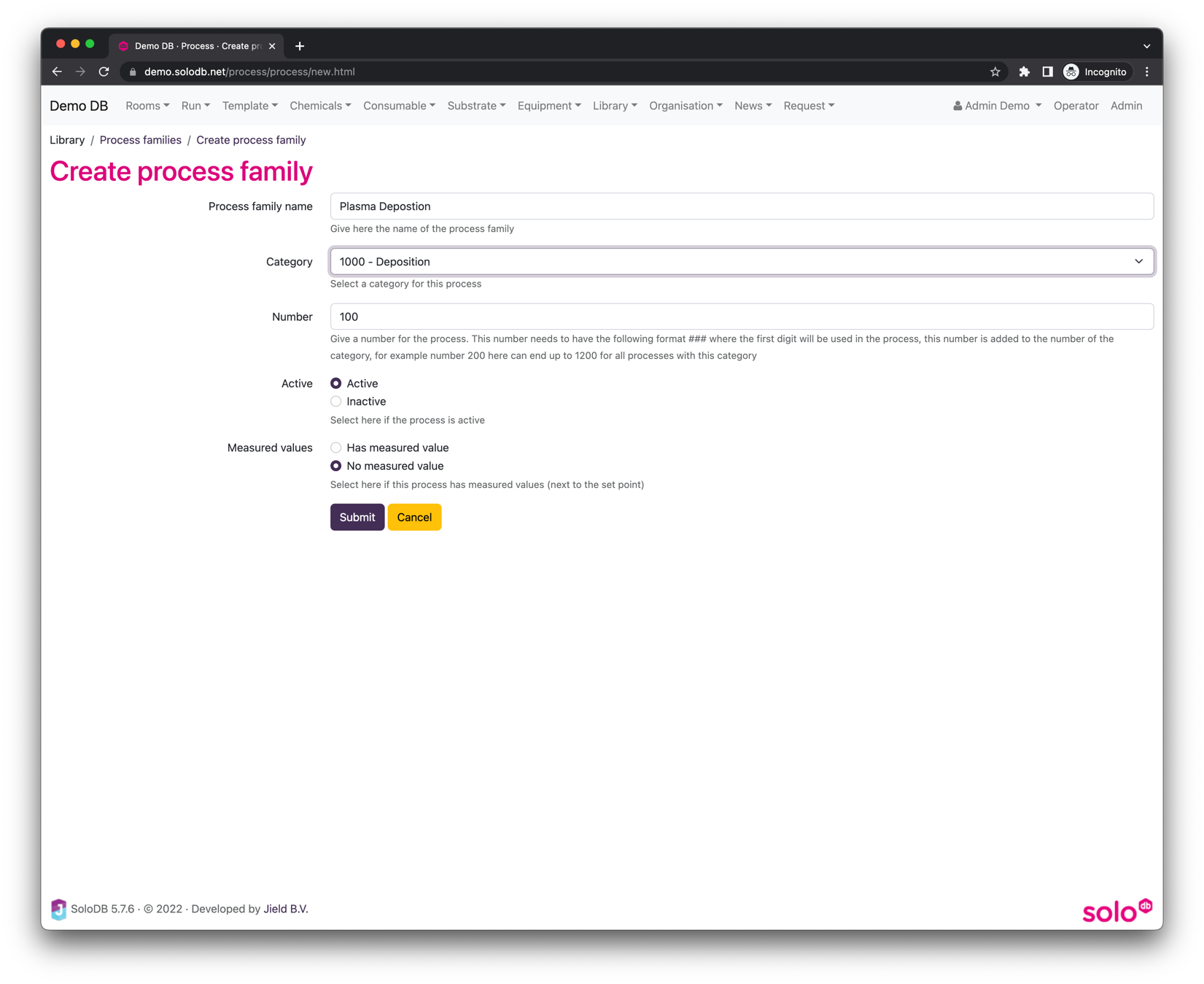Click the Process family name field

[741, 206]
